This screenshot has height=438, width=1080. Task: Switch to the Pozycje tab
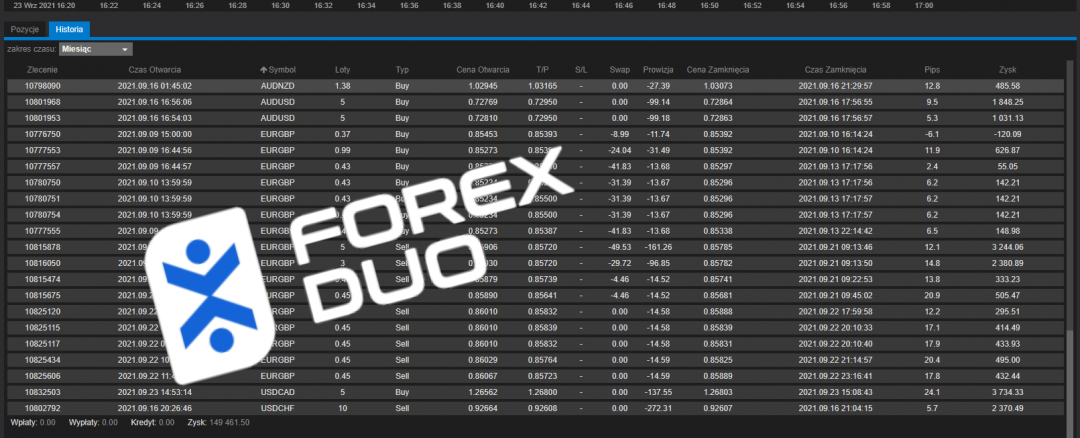24,29
